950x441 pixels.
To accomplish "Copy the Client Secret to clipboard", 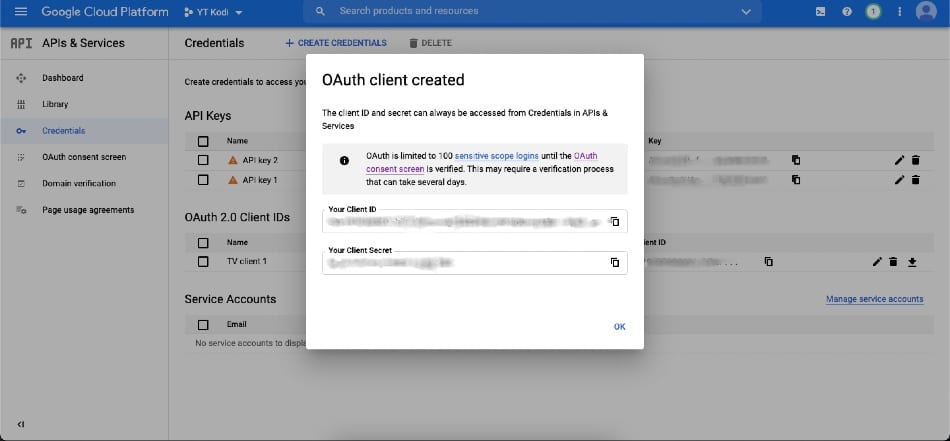I will (x=614, y=262).
